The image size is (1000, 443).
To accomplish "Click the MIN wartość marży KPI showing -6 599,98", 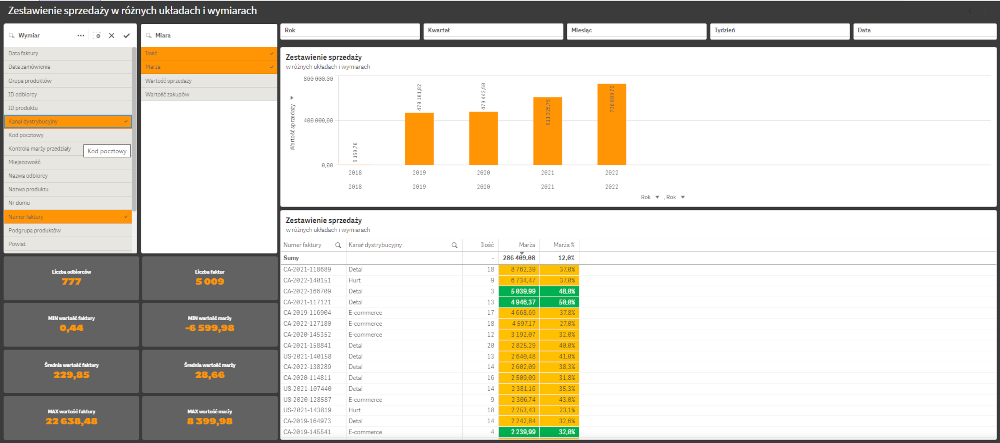I will (208, 324).
